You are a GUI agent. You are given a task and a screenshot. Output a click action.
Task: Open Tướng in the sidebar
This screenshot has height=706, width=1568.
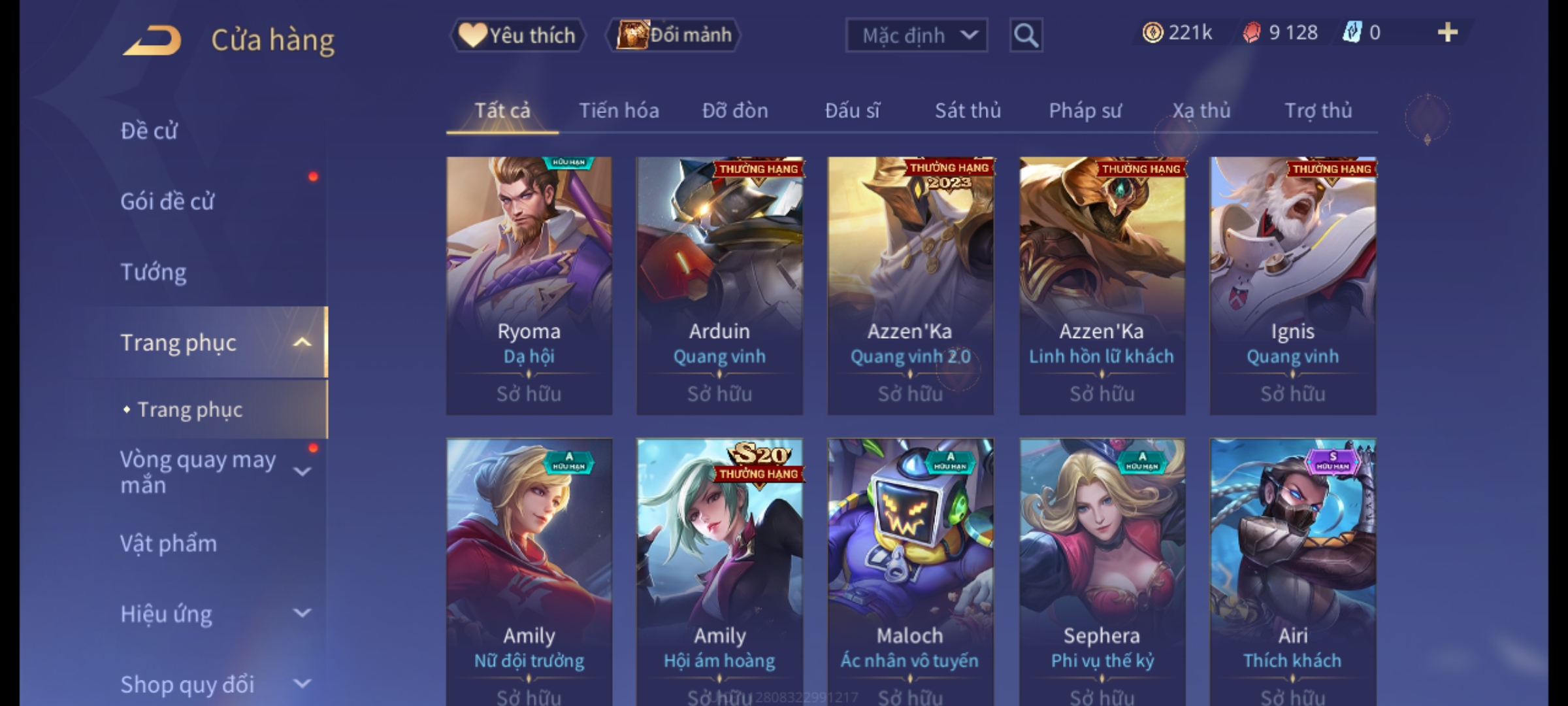[x=154, y=272]
